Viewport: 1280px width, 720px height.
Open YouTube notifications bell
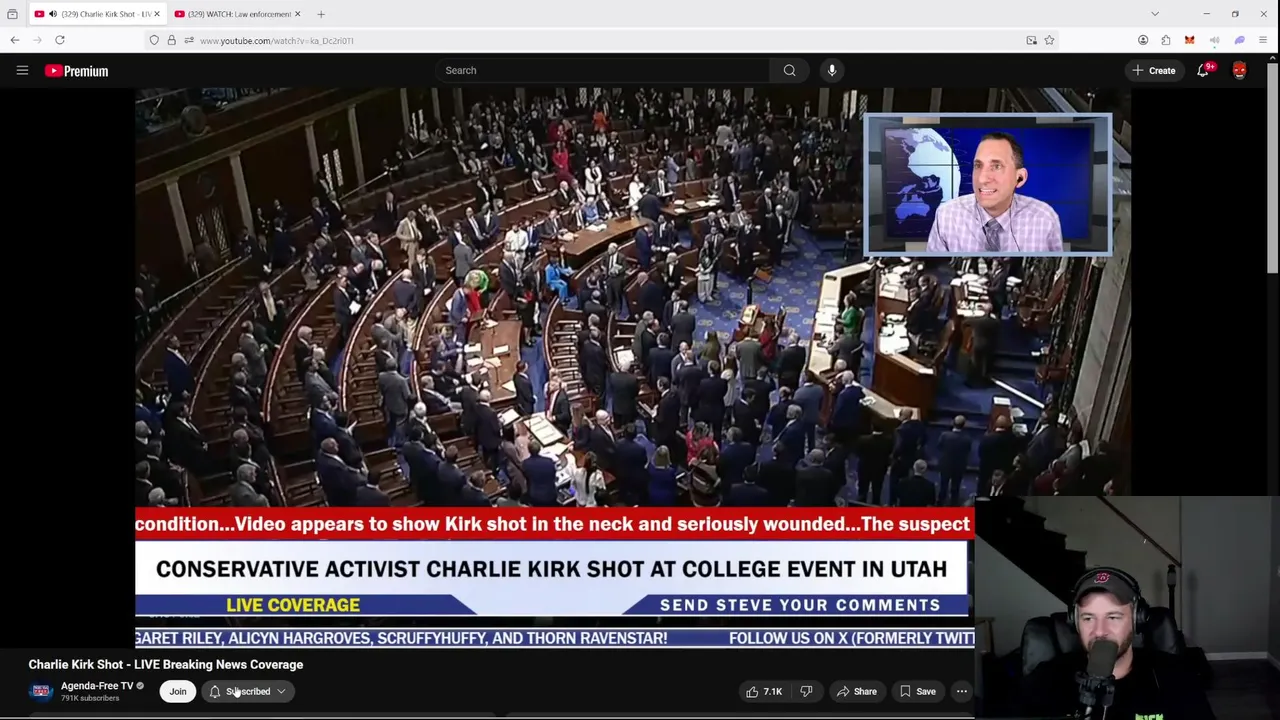click(x=1203, y=71)
